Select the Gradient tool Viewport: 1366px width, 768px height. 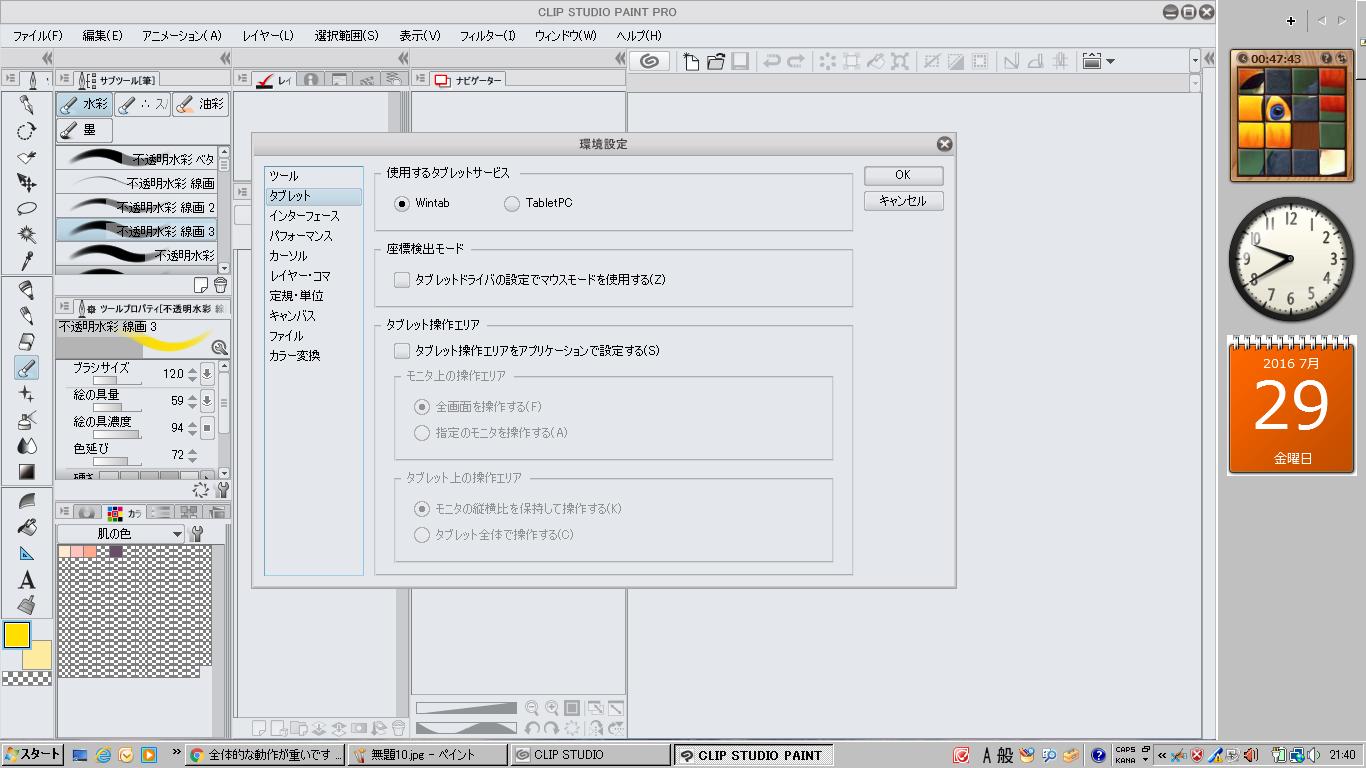27,472
